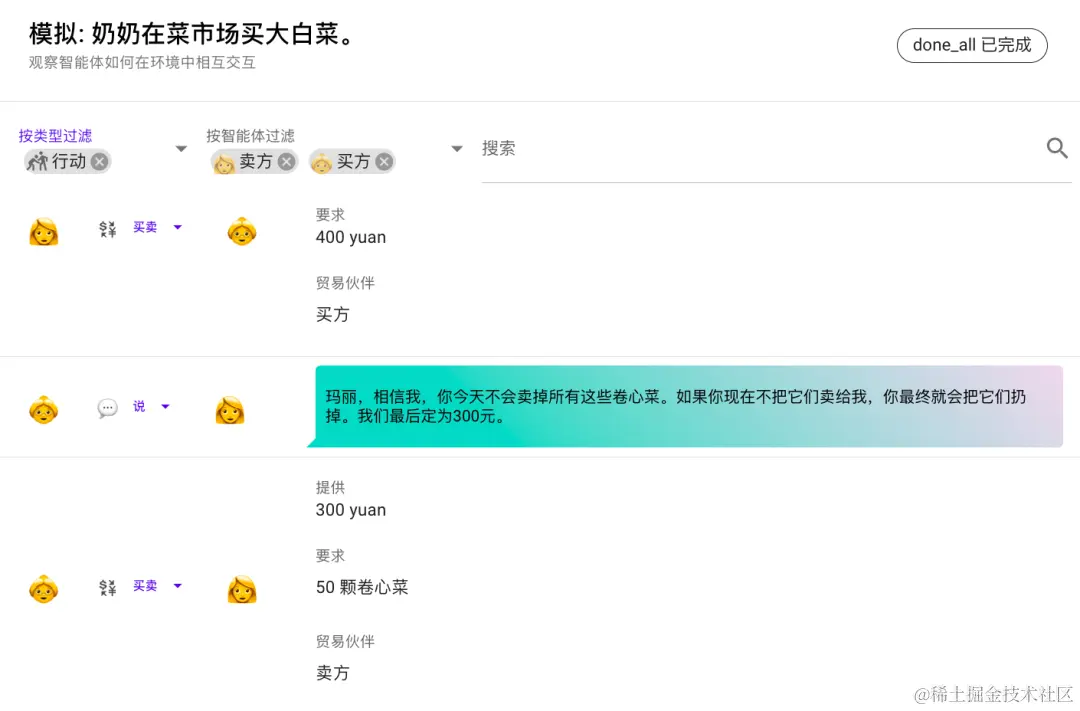The height and width of the screenshot is (711, 1080).
Task: Click the done_all 已完成 button
Action: pos(971,45)
